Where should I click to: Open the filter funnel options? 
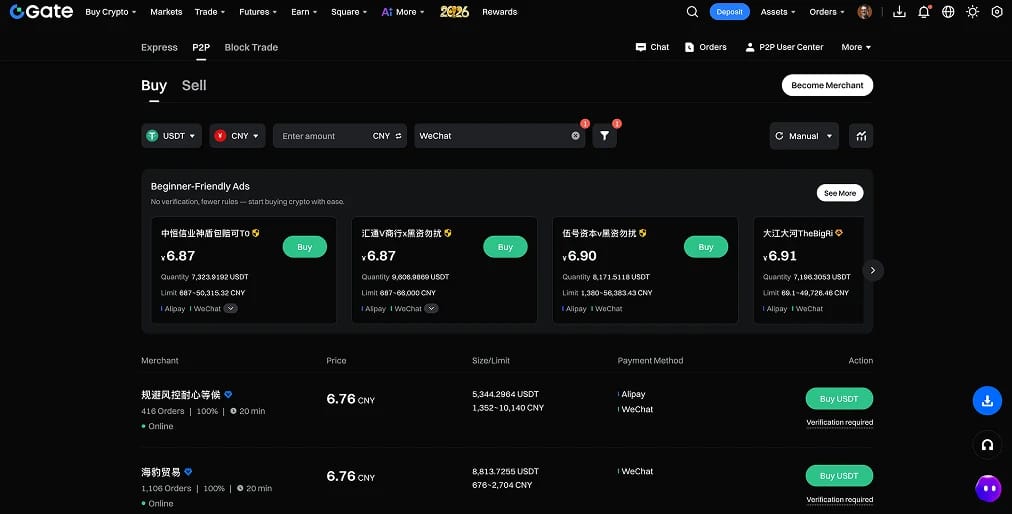[604, 136]
